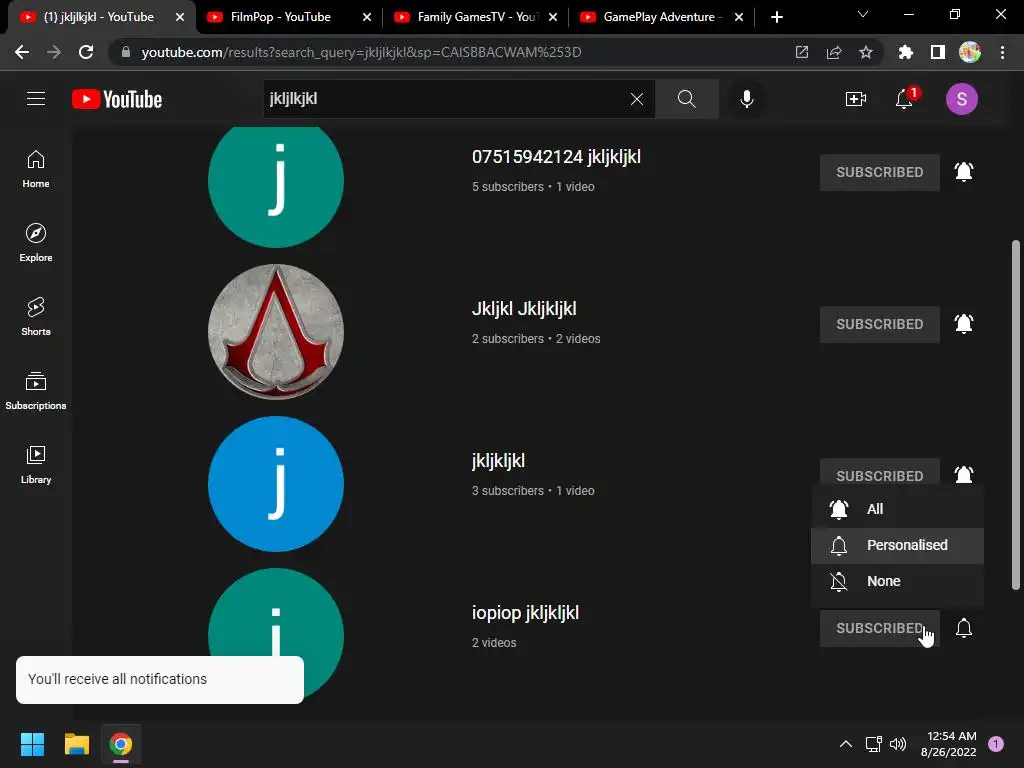The height and width of the screenshot is (768, 1024).
Task: Share this page from the address bar
Action: [x=834, y=52]
